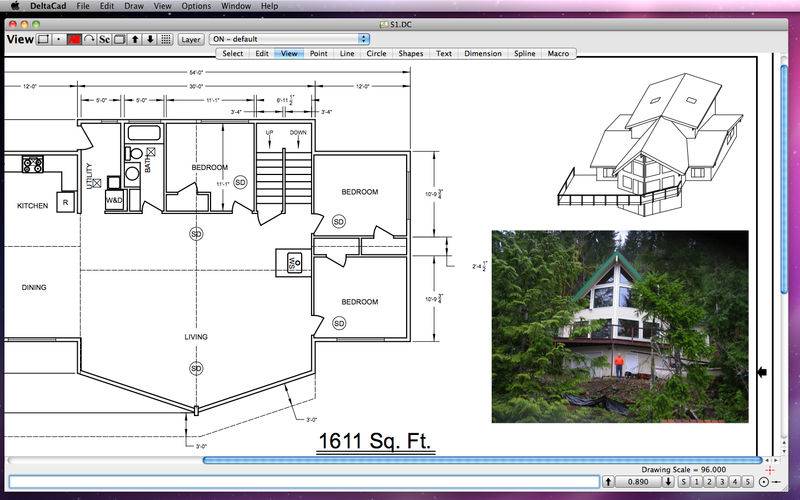This screenshot has height=500, width=800.
Task: Switch to the Select tab
Action: tap(233, 54)
